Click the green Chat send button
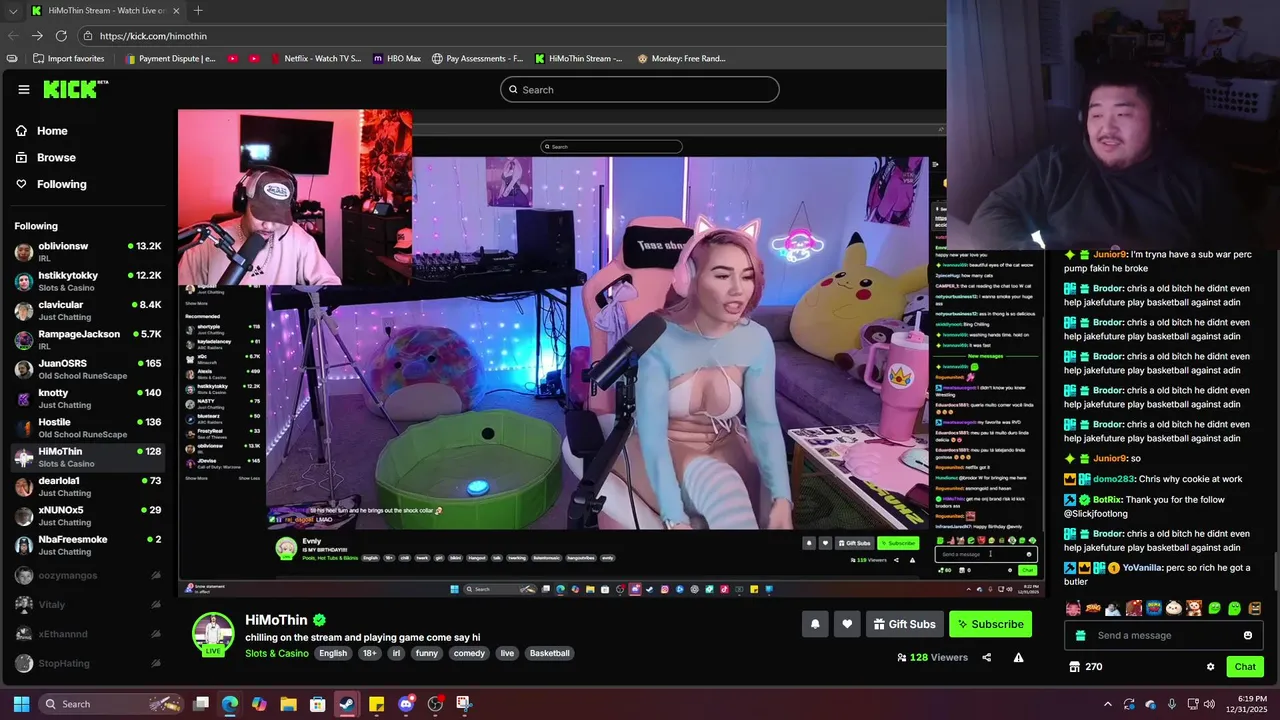This screenshot has width=1280, height=720. point(1245,667)
